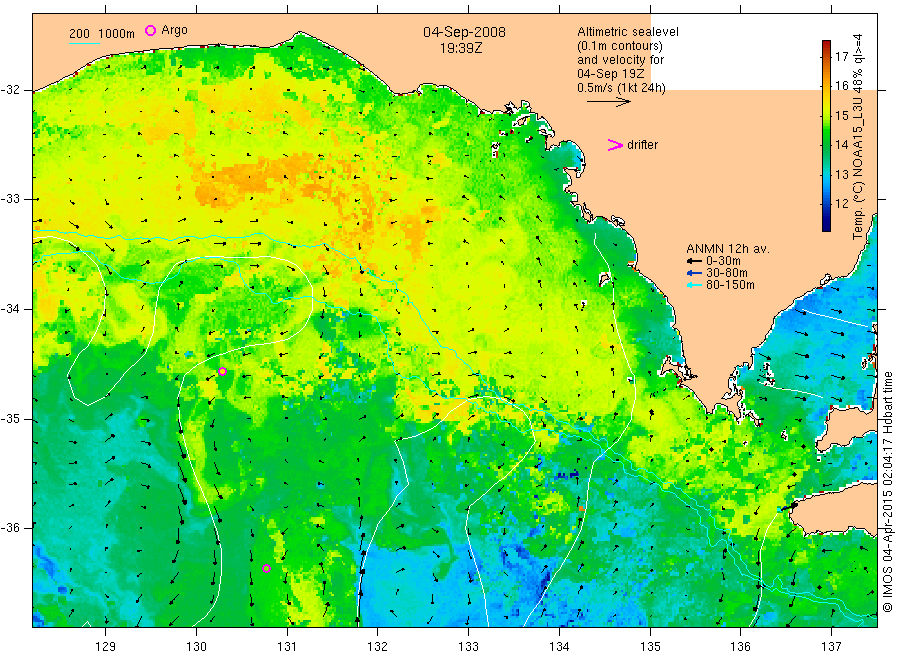Viewport: 900px width, 660px height.
Task: Click the 17 degree color bar label
Action: (x=841, y=56)
